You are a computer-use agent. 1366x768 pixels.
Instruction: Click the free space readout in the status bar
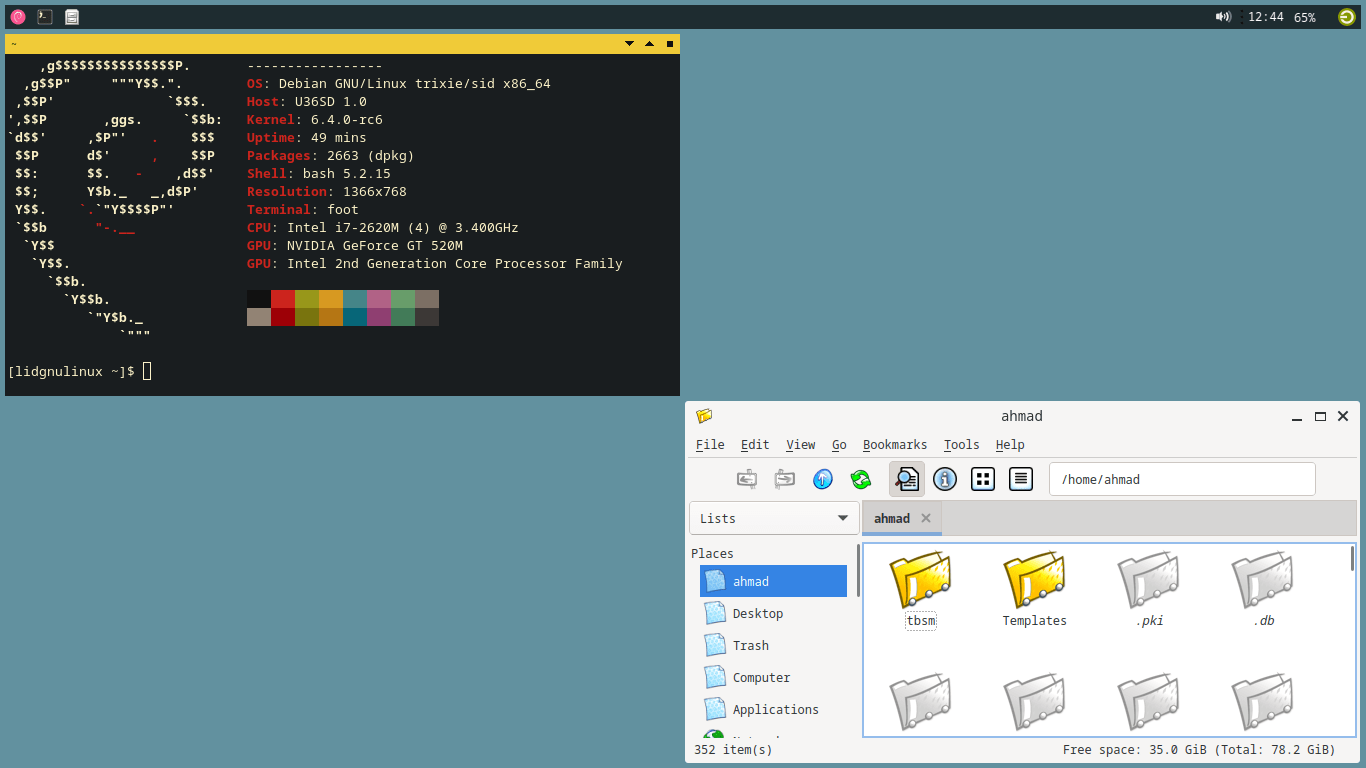click(x=1199, y=749)
